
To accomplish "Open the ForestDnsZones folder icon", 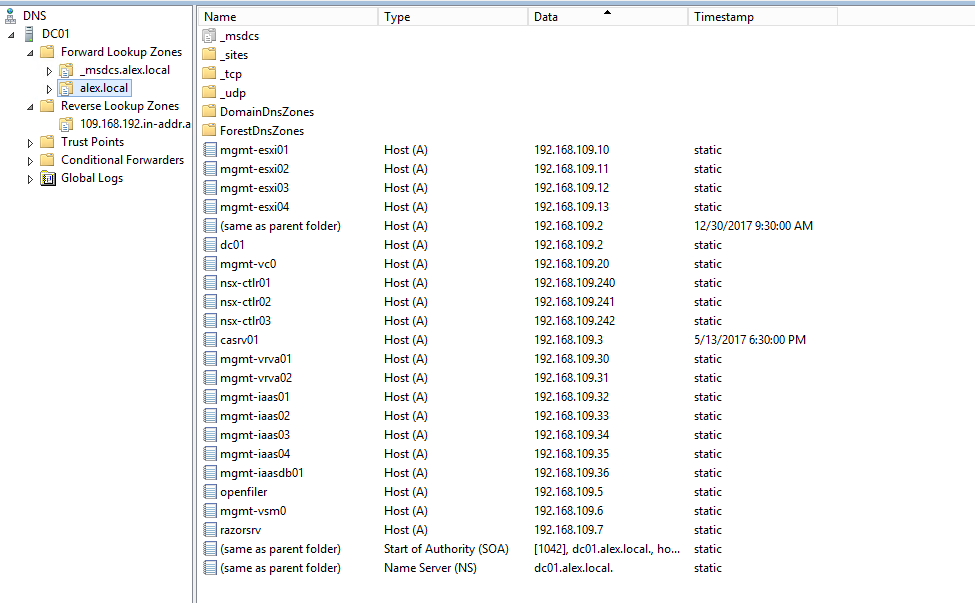I will pyautogui.click(x=209, y=131).
